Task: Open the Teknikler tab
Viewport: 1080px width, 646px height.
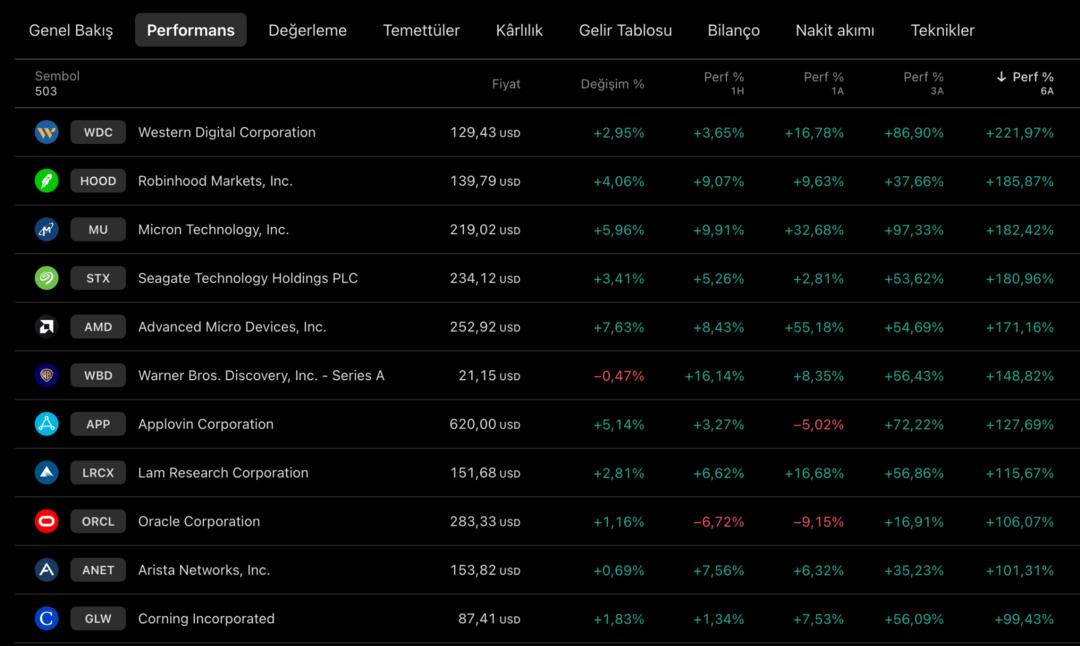Action: coord(942,30)
